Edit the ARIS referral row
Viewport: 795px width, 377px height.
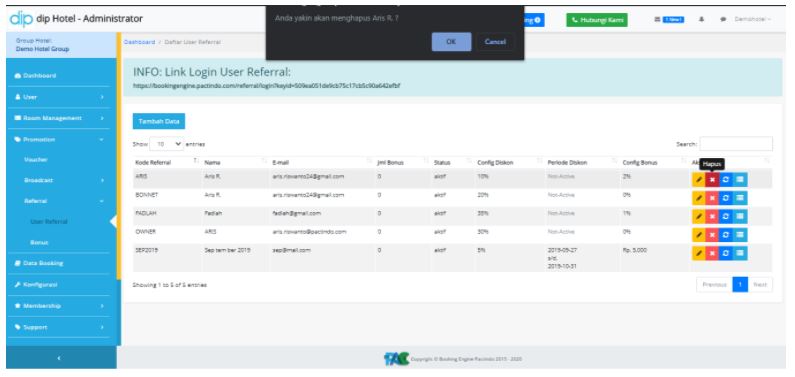pos(699,179)
